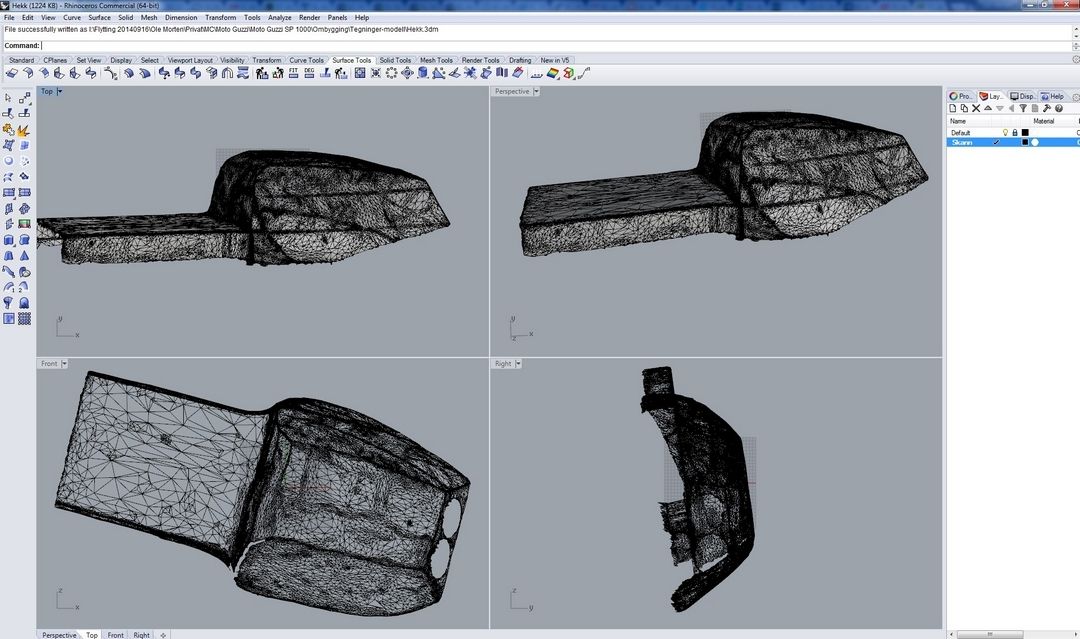Screen dimensions: 1080x639
Task: Click the New Sublayer icon in Layers panel
Action: pyautogui.click(x=964, y=108)
